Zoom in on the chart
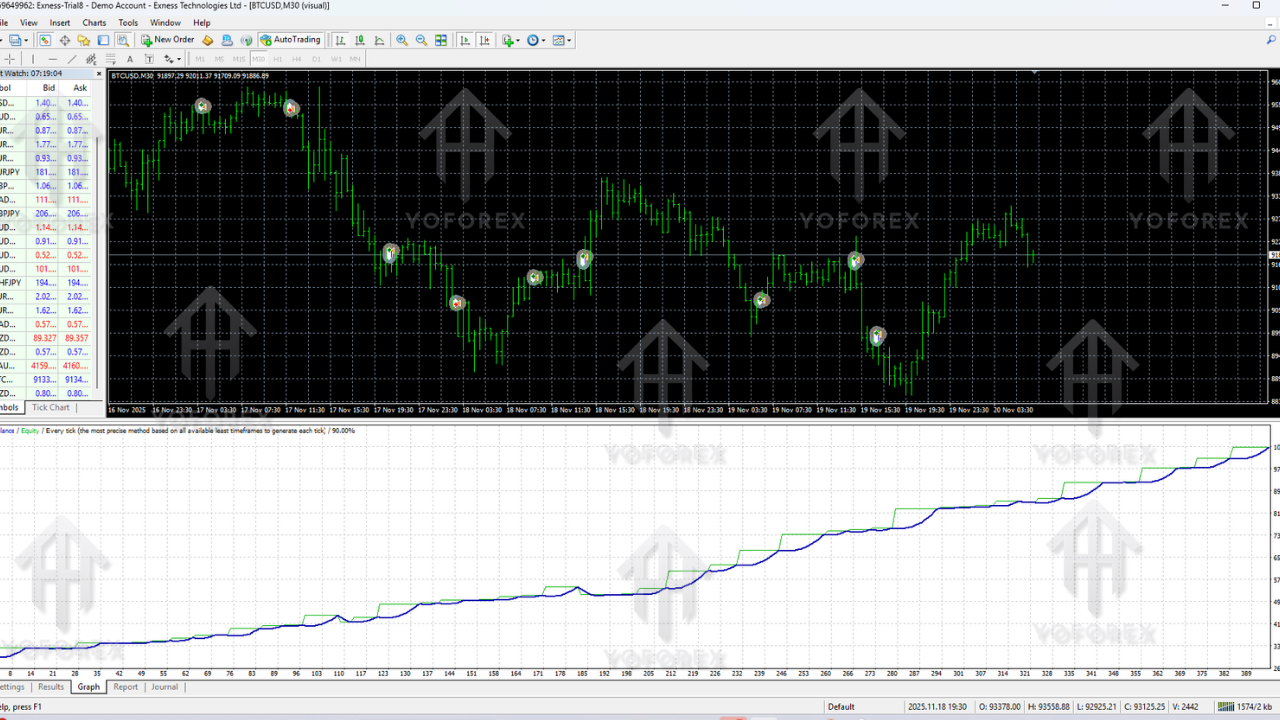 (402, 40)
